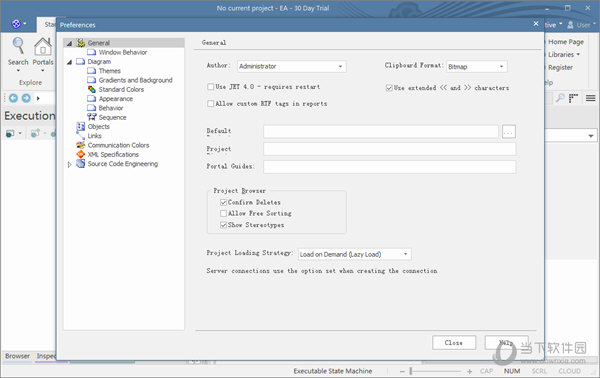Collapse the General tree node

[x=69, y=43]
